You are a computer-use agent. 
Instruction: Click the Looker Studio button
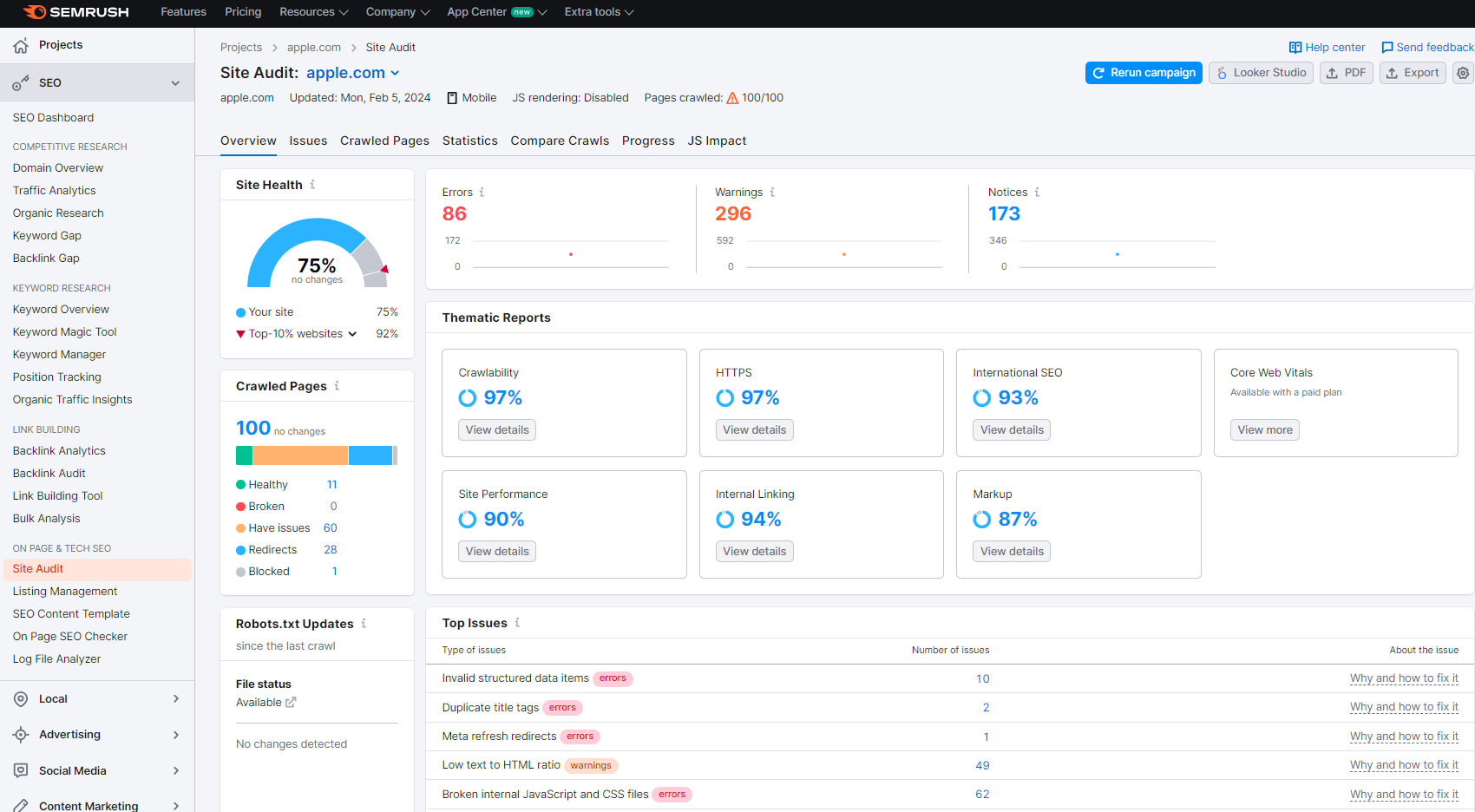tap(1261, 73)
